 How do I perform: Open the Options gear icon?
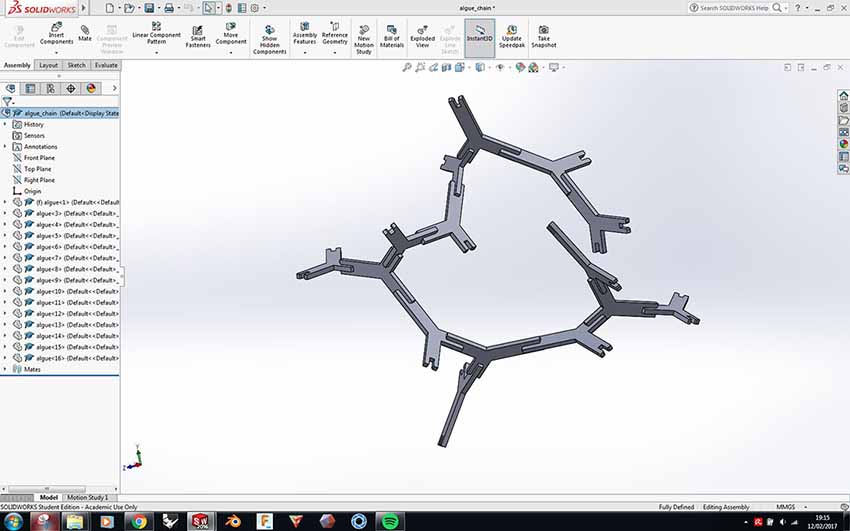tap(255, 8)
